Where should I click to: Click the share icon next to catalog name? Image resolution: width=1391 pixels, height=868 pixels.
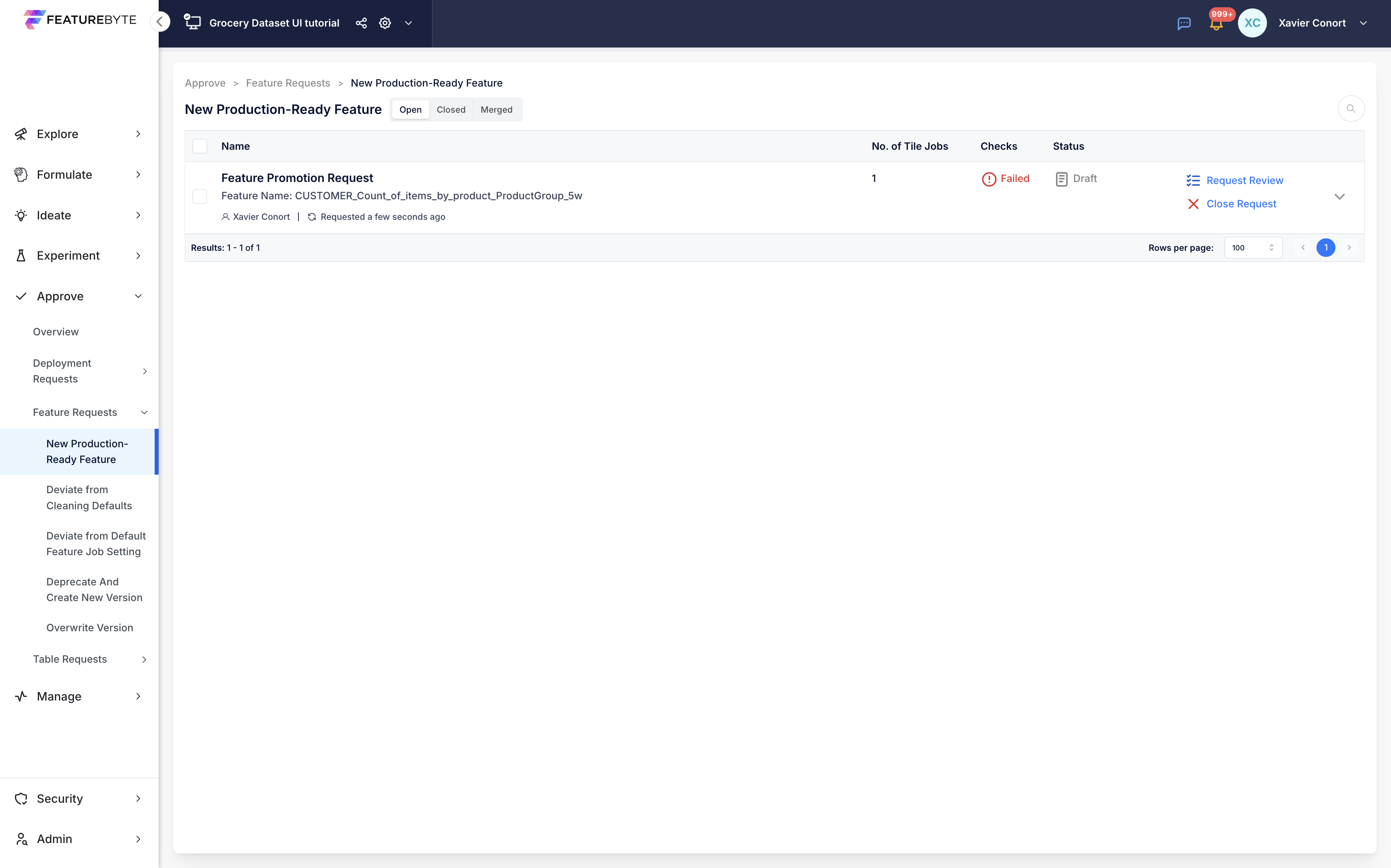361,23
